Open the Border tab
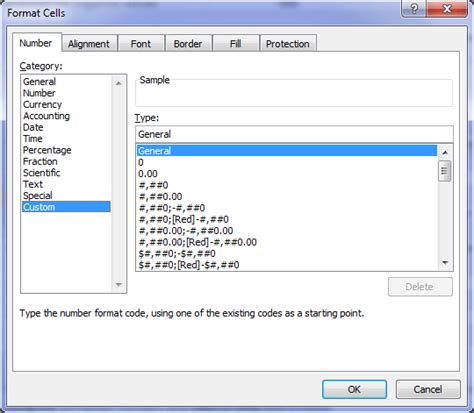The width and height of the screenshot is (474, 413). [x=188, y=44]
